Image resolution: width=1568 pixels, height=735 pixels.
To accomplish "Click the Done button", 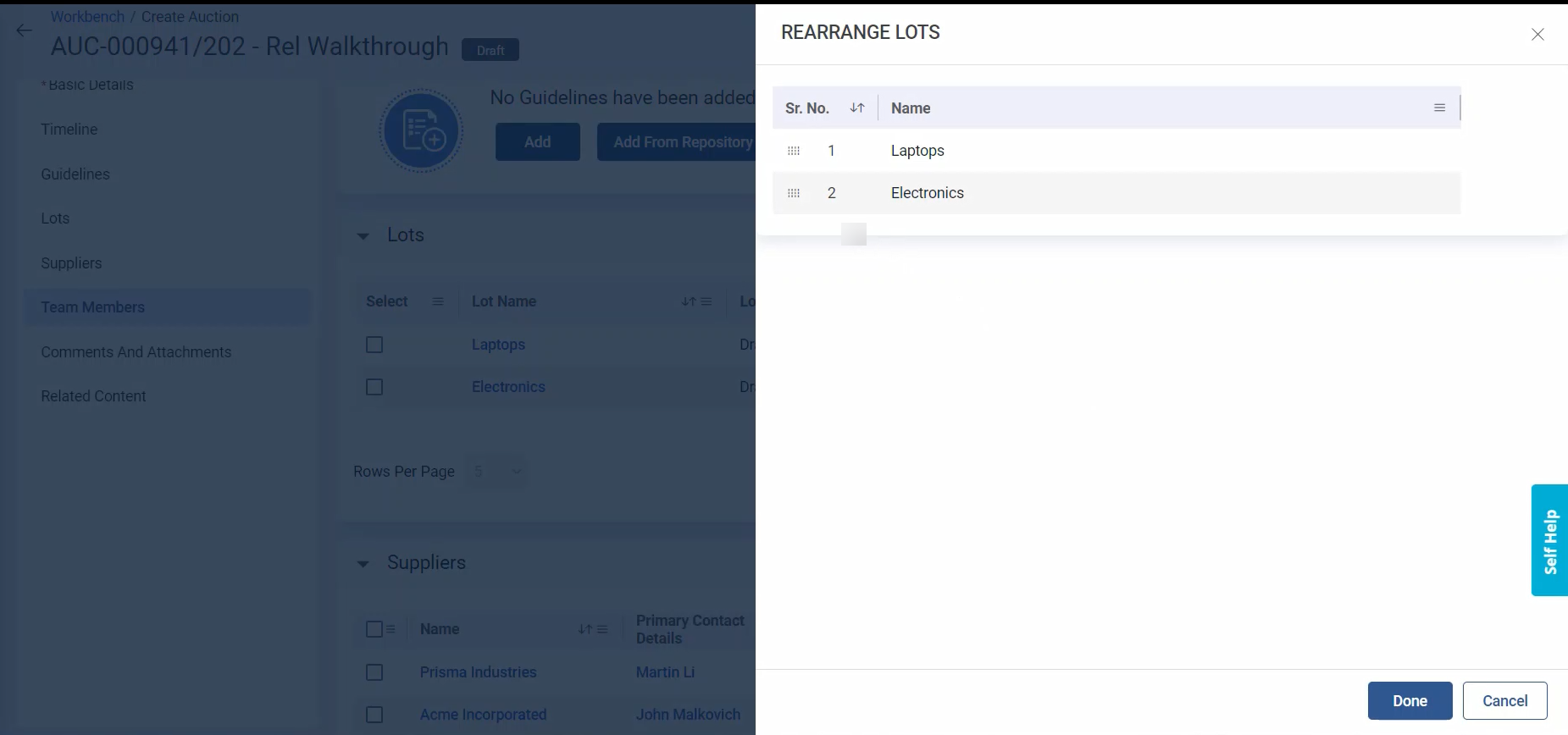I will click(1409, 700).
